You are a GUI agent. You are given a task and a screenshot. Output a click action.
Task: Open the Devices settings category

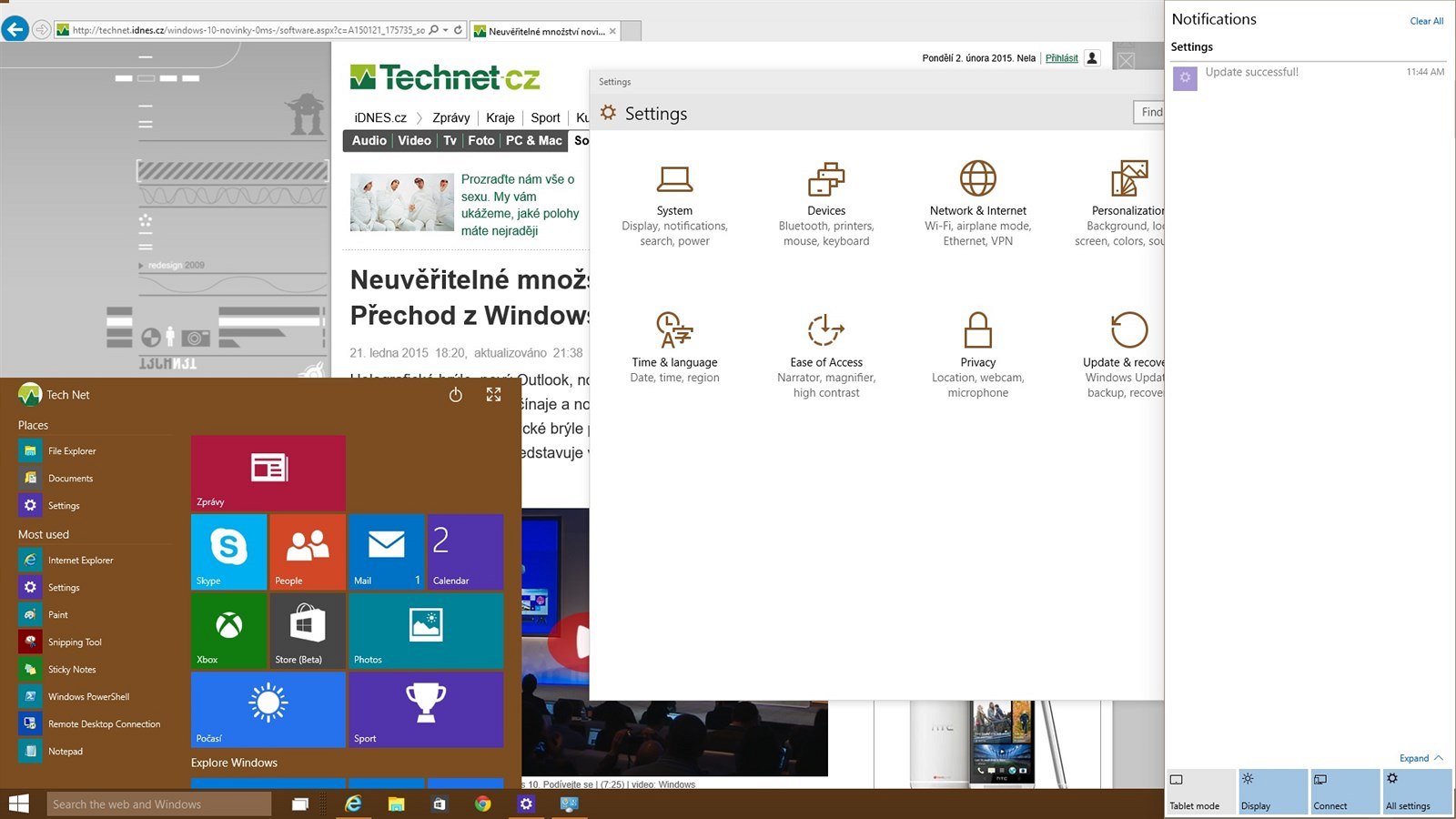coord(825,205)
